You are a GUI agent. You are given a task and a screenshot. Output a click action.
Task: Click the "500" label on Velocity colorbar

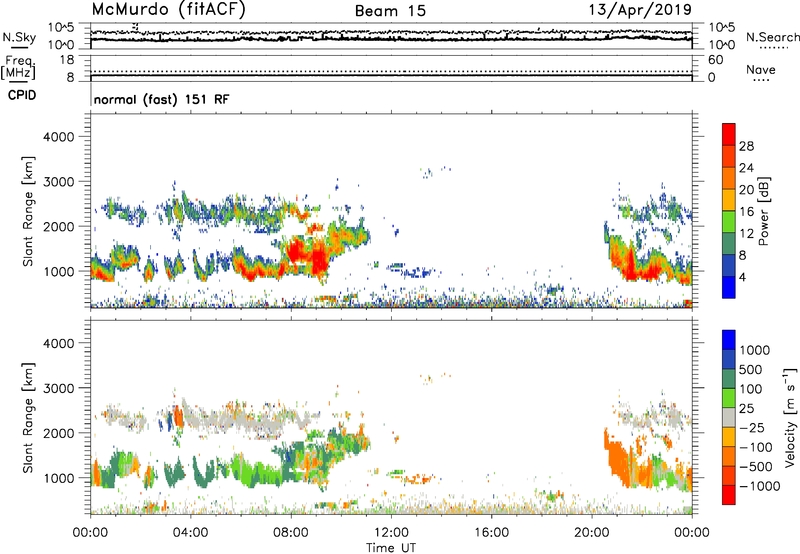click(750, 370)
